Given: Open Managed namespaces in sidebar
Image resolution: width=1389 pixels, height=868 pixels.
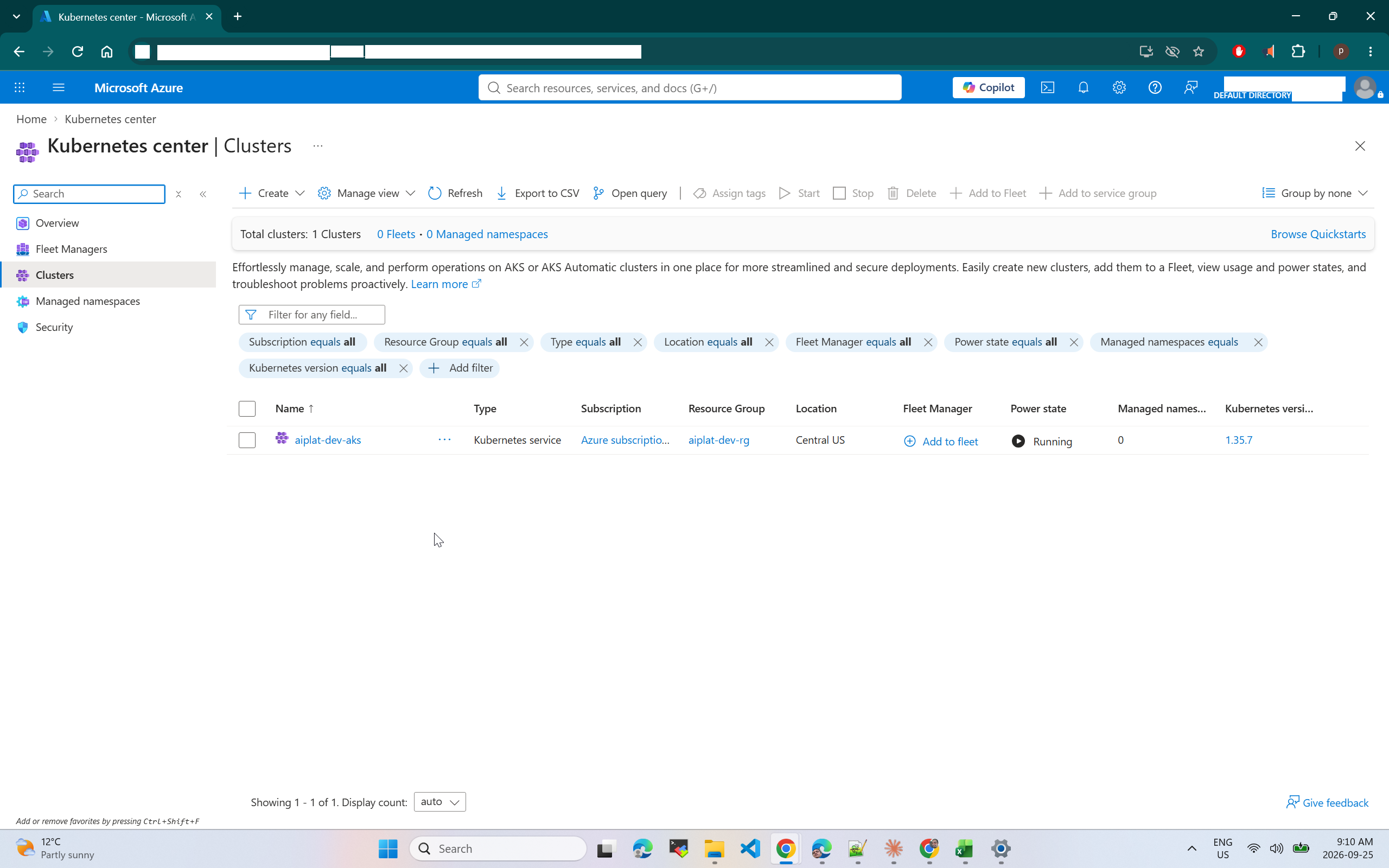Looking at the screenshot, I should (108, 301).
